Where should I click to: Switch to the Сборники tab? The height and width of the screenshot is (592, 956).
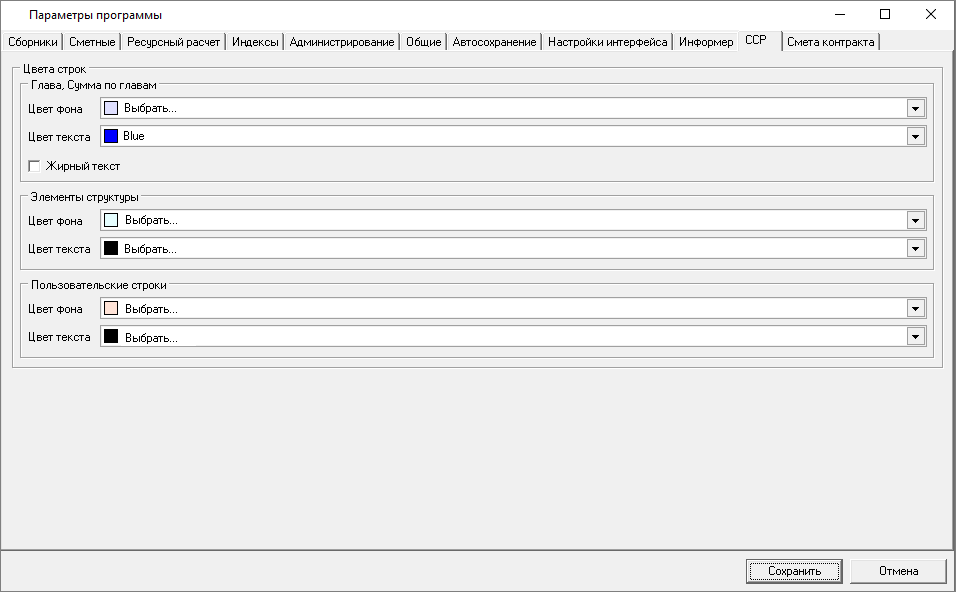click(33, 42)
